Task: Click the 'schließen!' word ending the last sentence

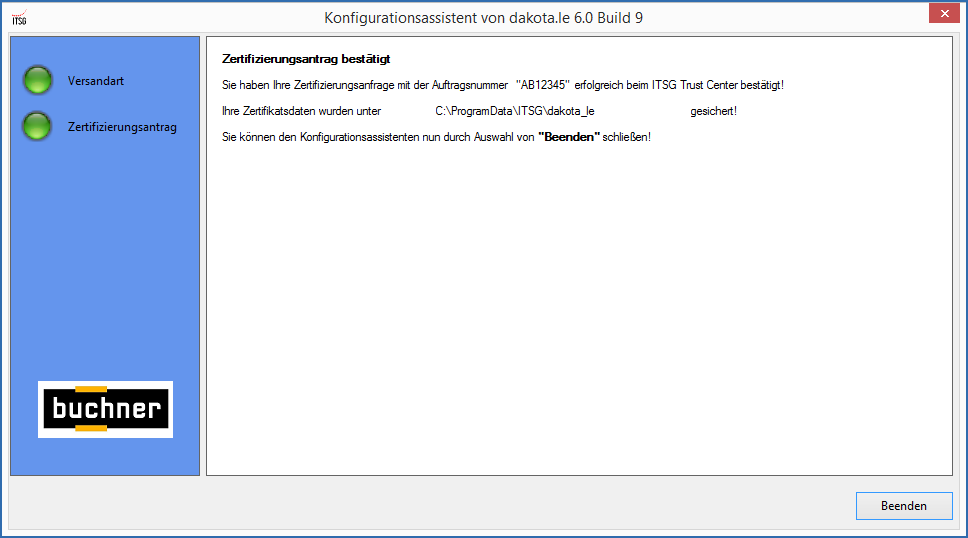Action: [x=627, y=136]
